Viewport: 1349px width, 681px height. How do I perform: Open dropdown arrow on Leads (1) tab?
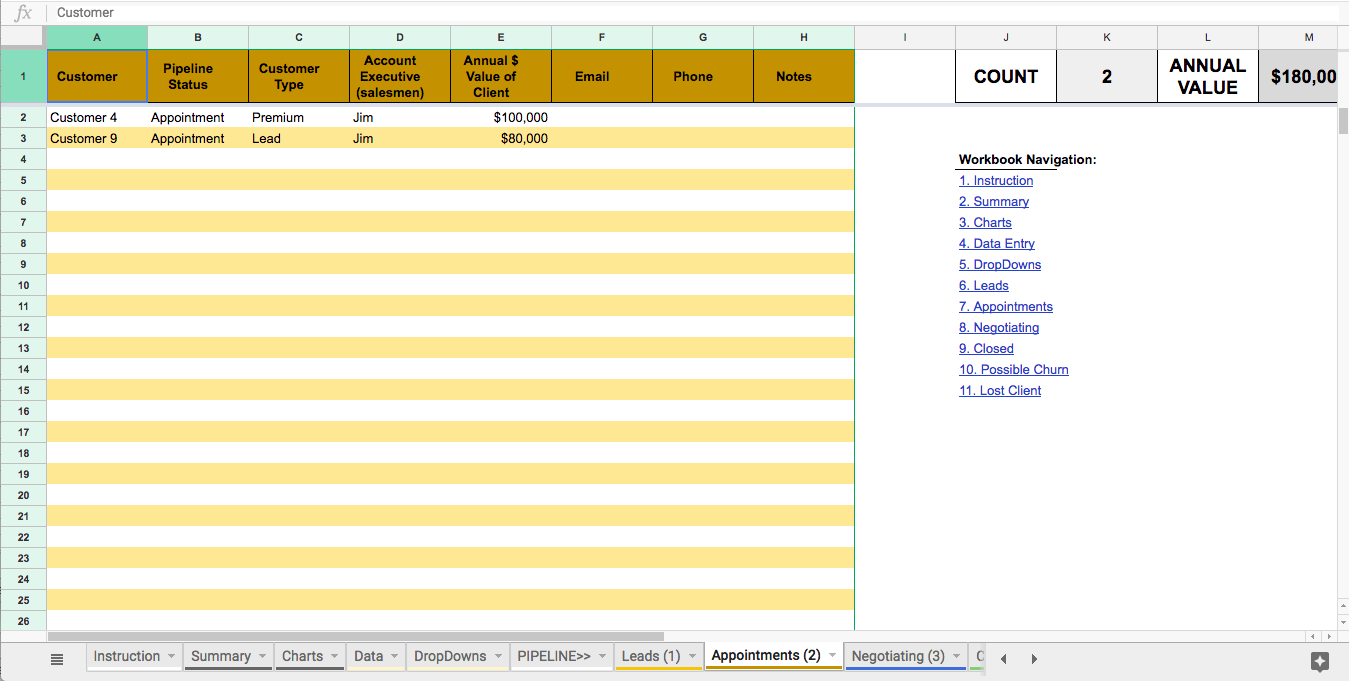pos(691,657)
